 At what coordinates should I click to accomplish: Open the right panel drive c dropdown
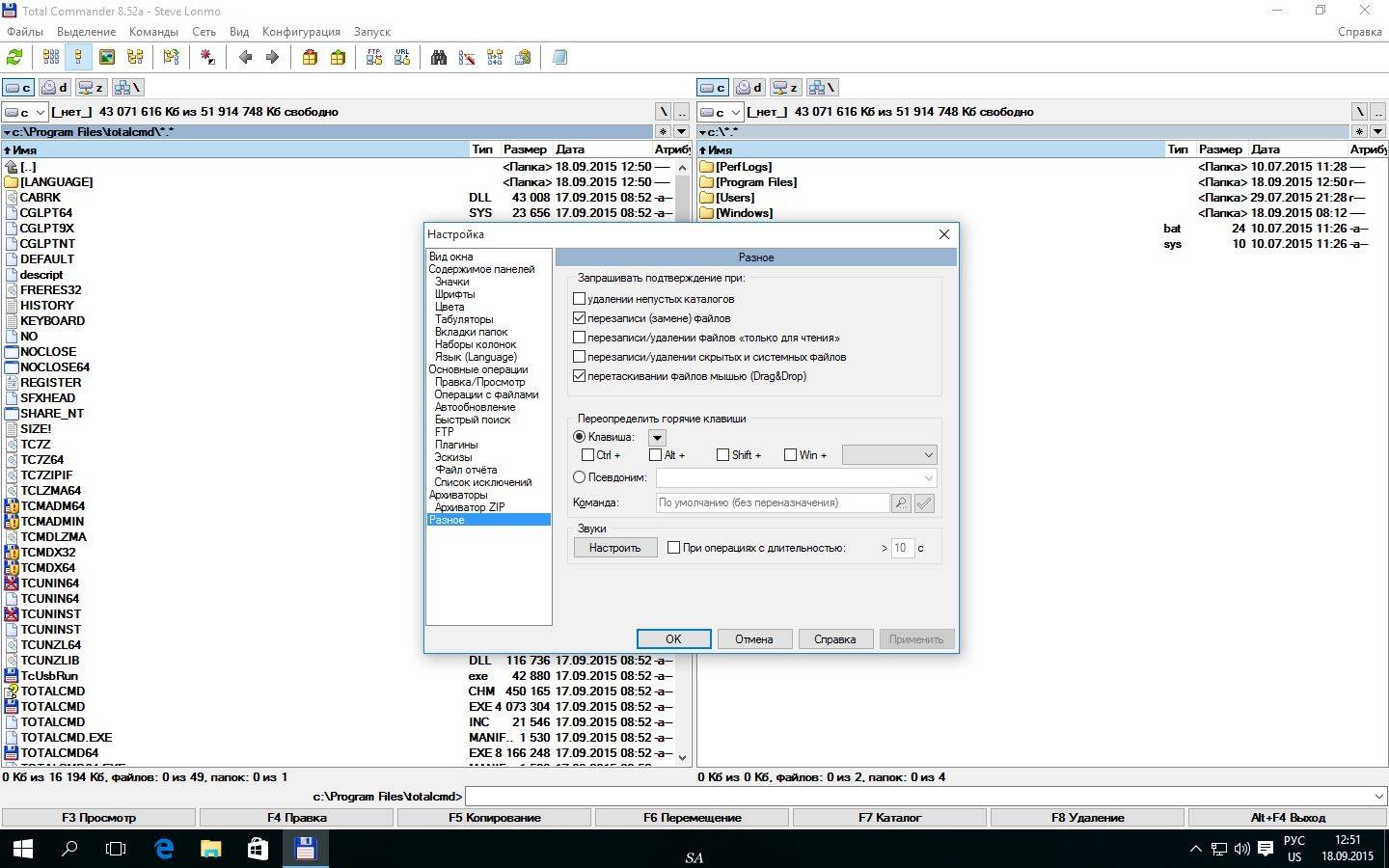(x=721, y=112)
